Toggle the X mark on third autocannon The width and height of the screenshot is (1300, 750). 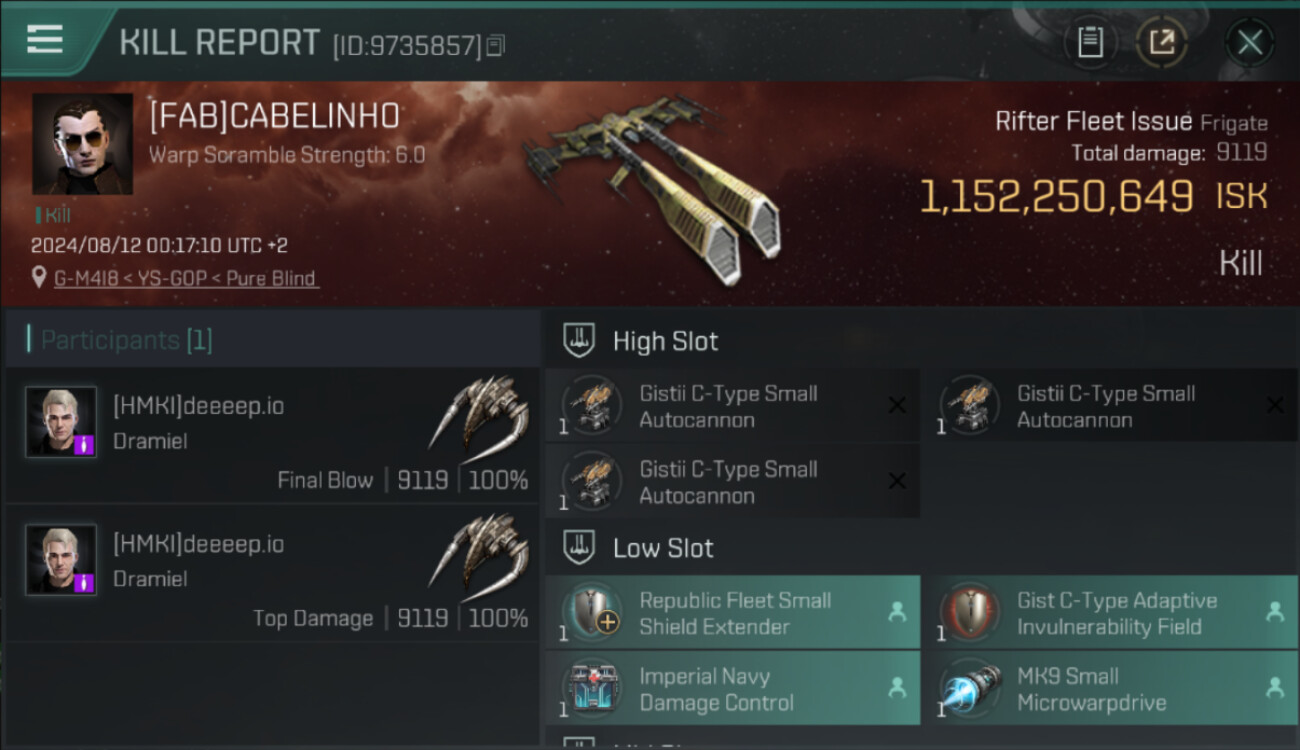[897, 481]
